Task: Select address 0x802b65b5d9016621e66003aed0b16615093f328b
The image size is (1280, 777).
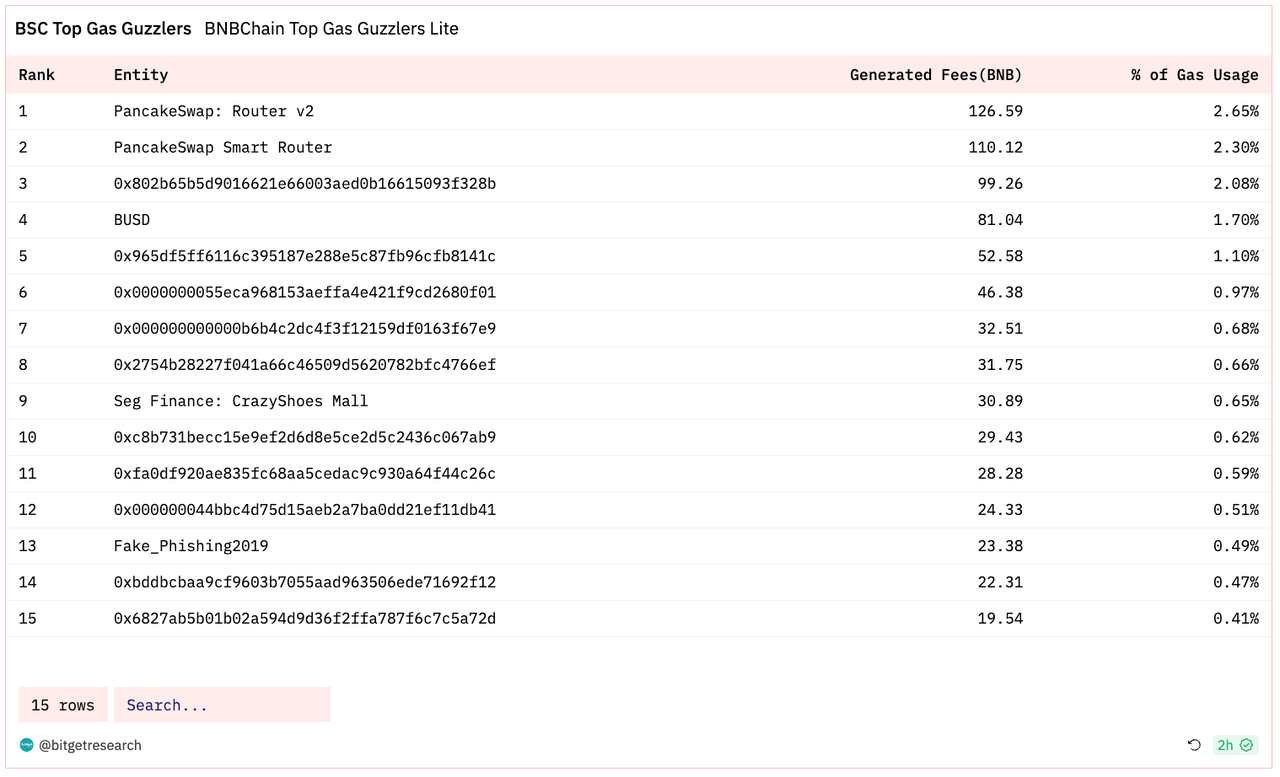Action: coord(305,184)
